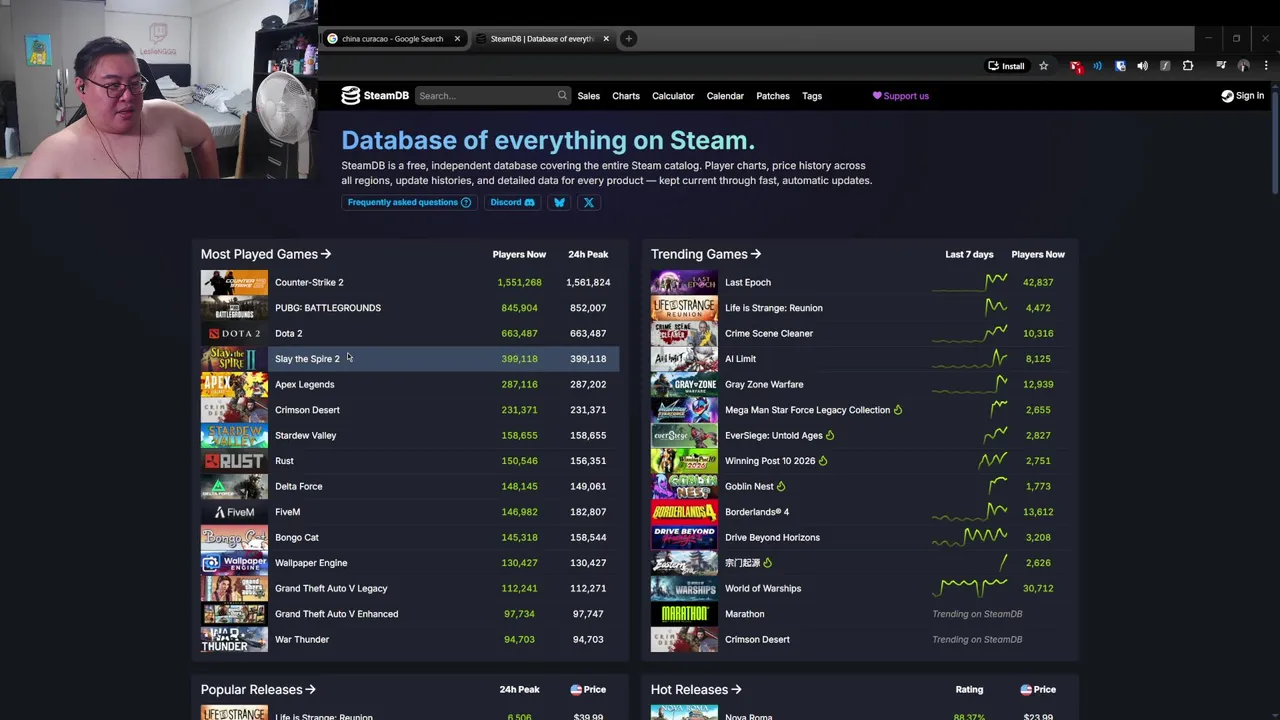Image resolution: width=1280 pixels, height=720 pixels.
Task: Expand Trending Games list
Action: tap(706, 254)
